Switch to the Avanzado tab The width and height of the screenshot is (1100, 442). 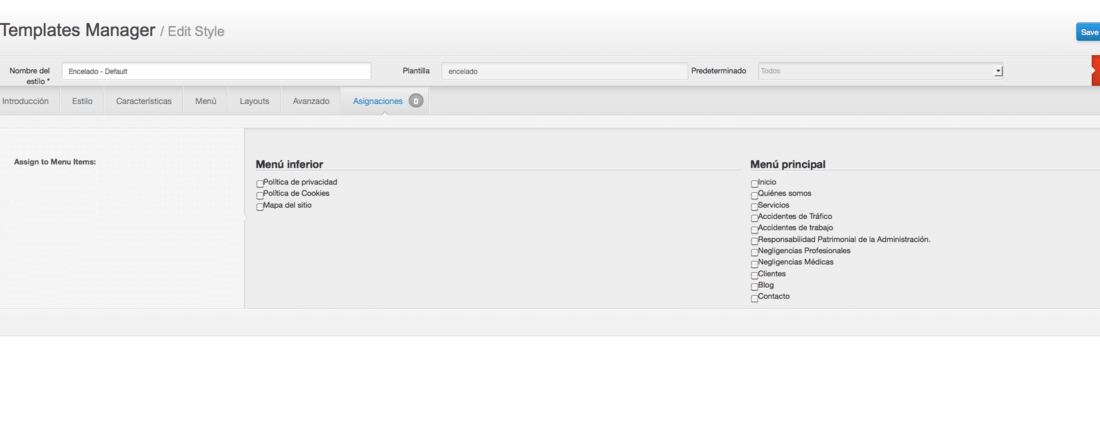pyautogui.click(x=311, y=101)
